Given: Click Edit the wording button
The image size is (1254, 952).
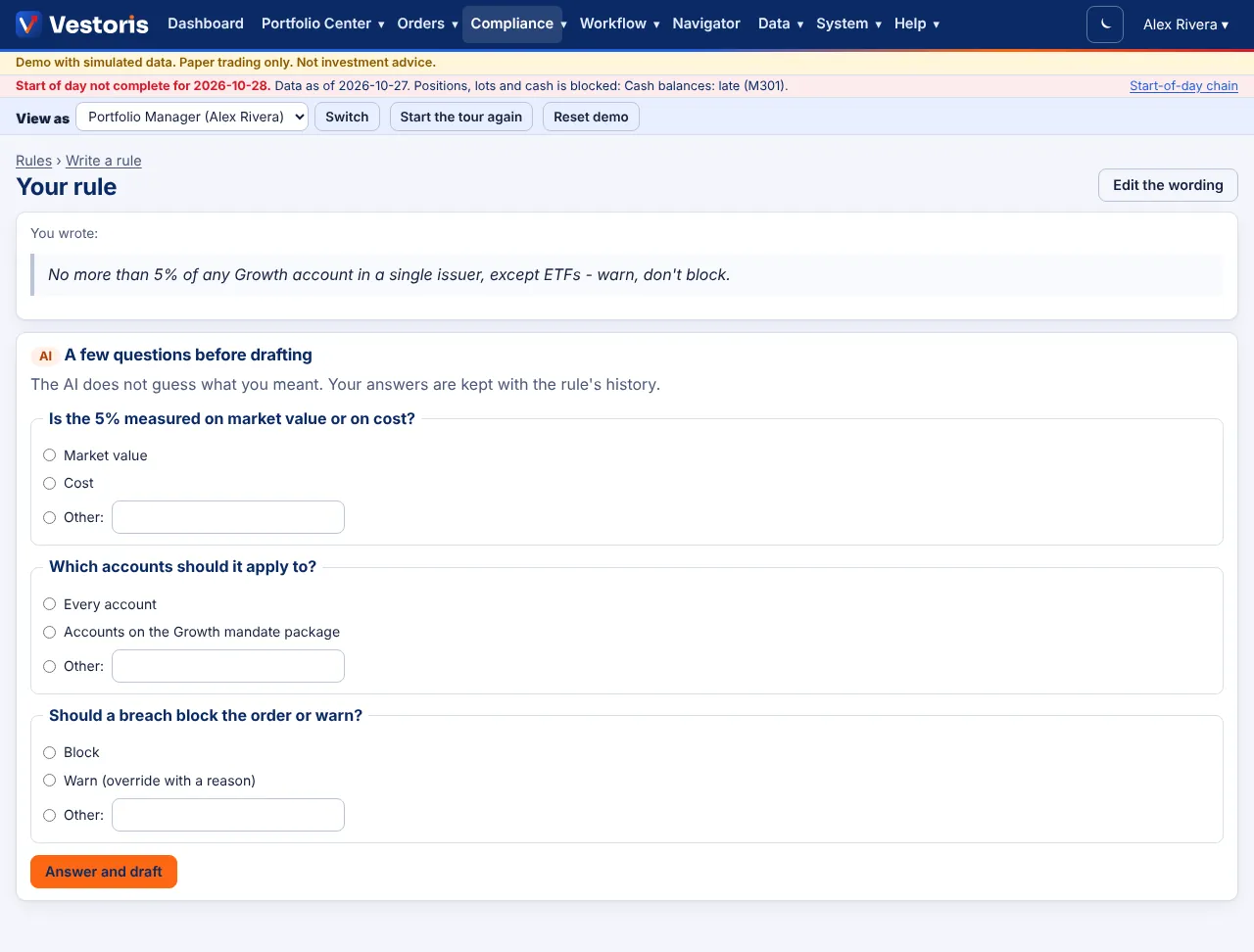Looking at the screenshot, I should pos(1168,185).
